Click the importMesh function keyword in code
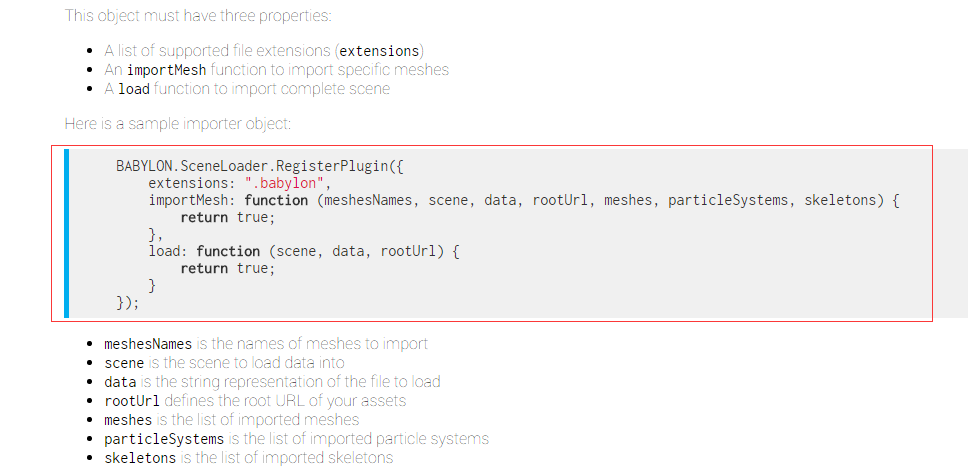This screenshot has height=473, width=968. coord(277,200)
